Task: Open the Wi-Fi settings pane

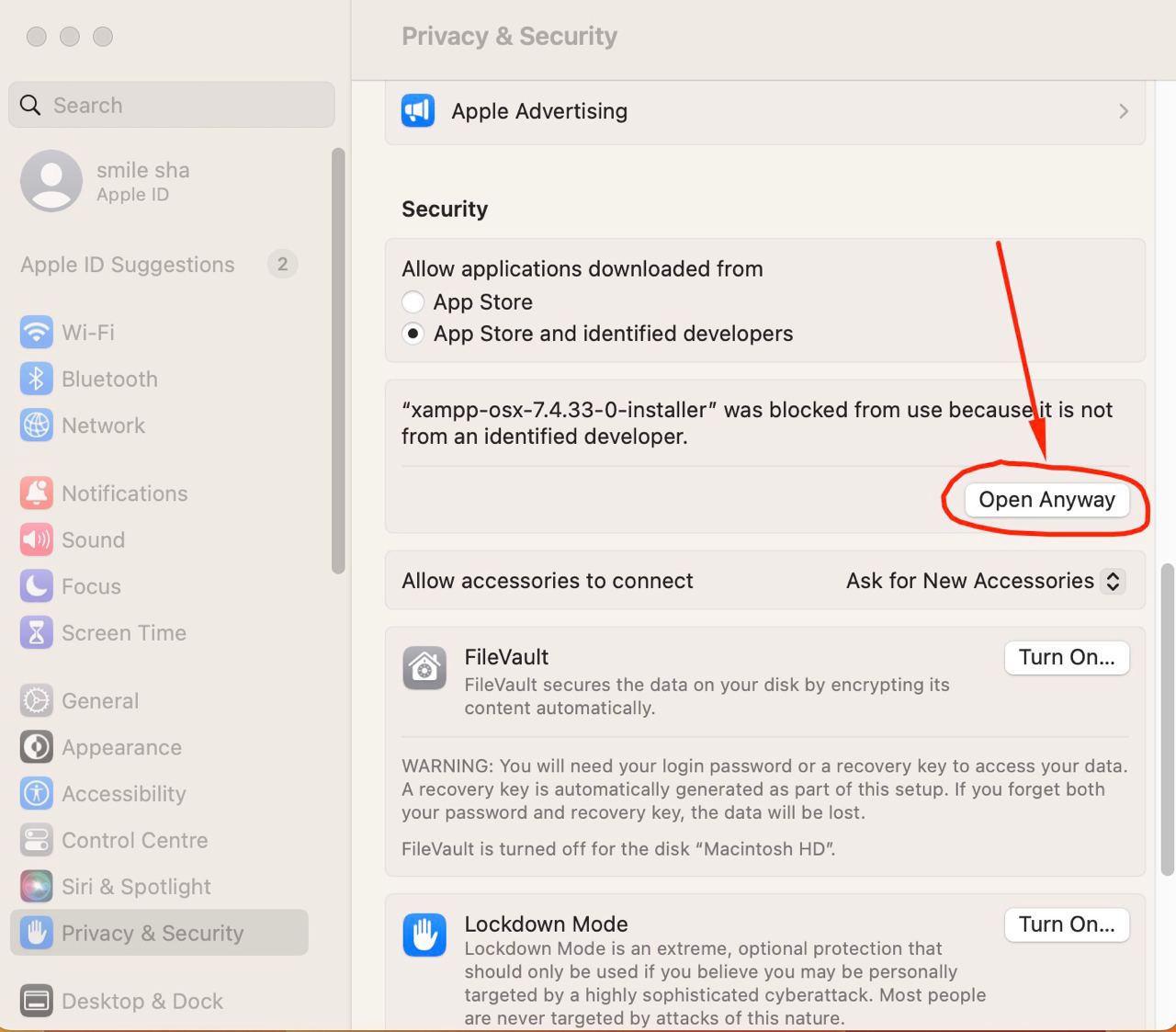Action: click(x=159, y=332)
